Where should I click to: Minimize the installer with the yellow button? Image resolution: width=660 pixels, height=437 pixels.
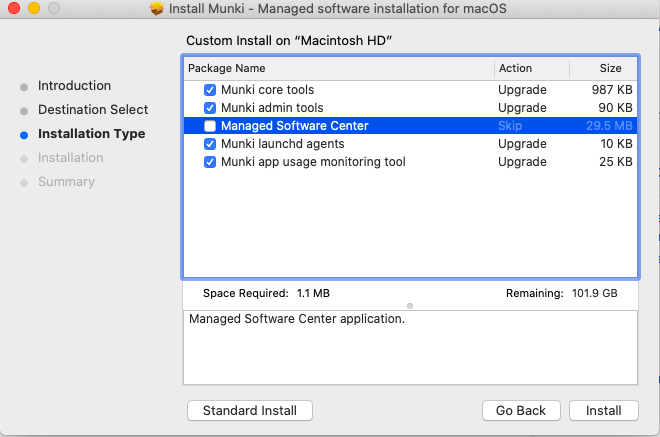coord(34,8)
